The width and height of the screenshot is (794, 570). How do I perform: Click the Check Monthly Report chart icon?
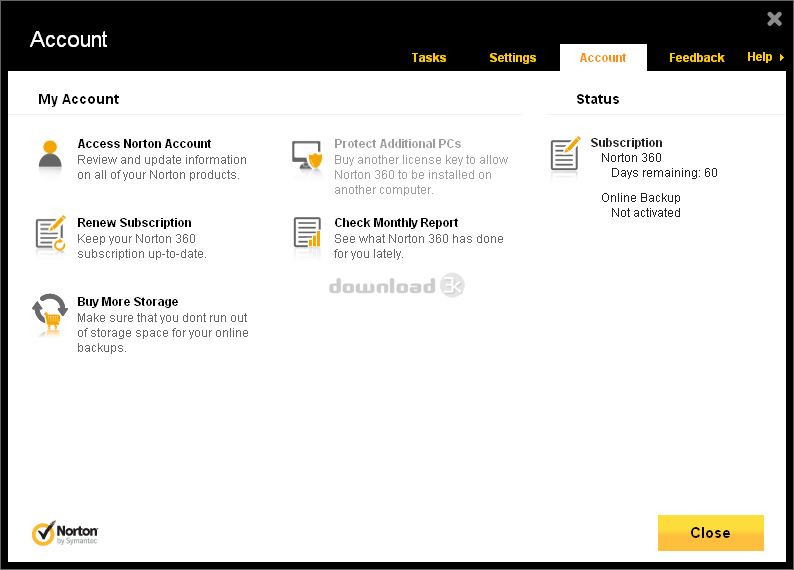[307, 232]
